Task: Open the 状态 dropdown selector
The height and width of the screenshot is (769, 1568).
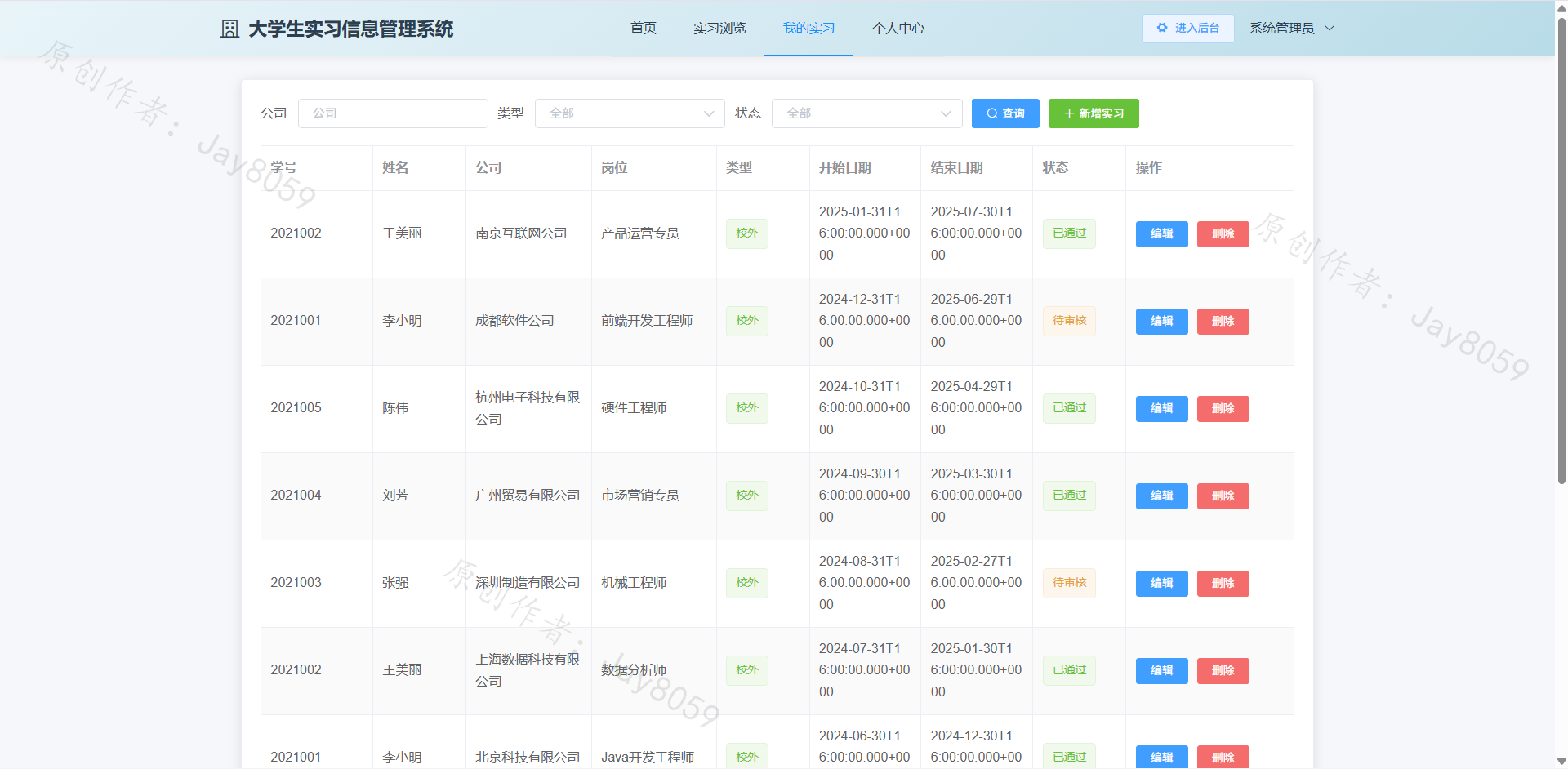Action: (866, 113)
